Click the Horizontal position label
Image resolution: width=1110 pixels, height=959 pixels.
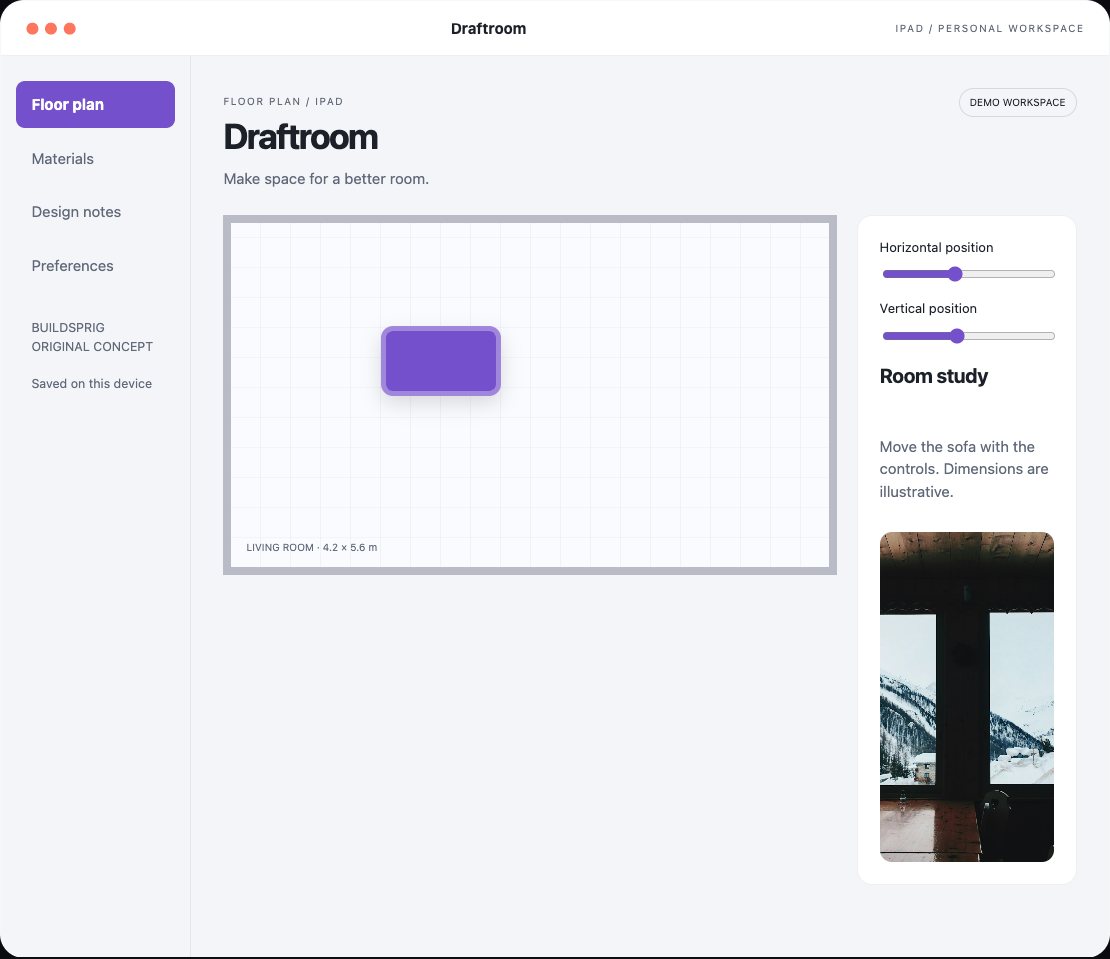coord(936,248)
